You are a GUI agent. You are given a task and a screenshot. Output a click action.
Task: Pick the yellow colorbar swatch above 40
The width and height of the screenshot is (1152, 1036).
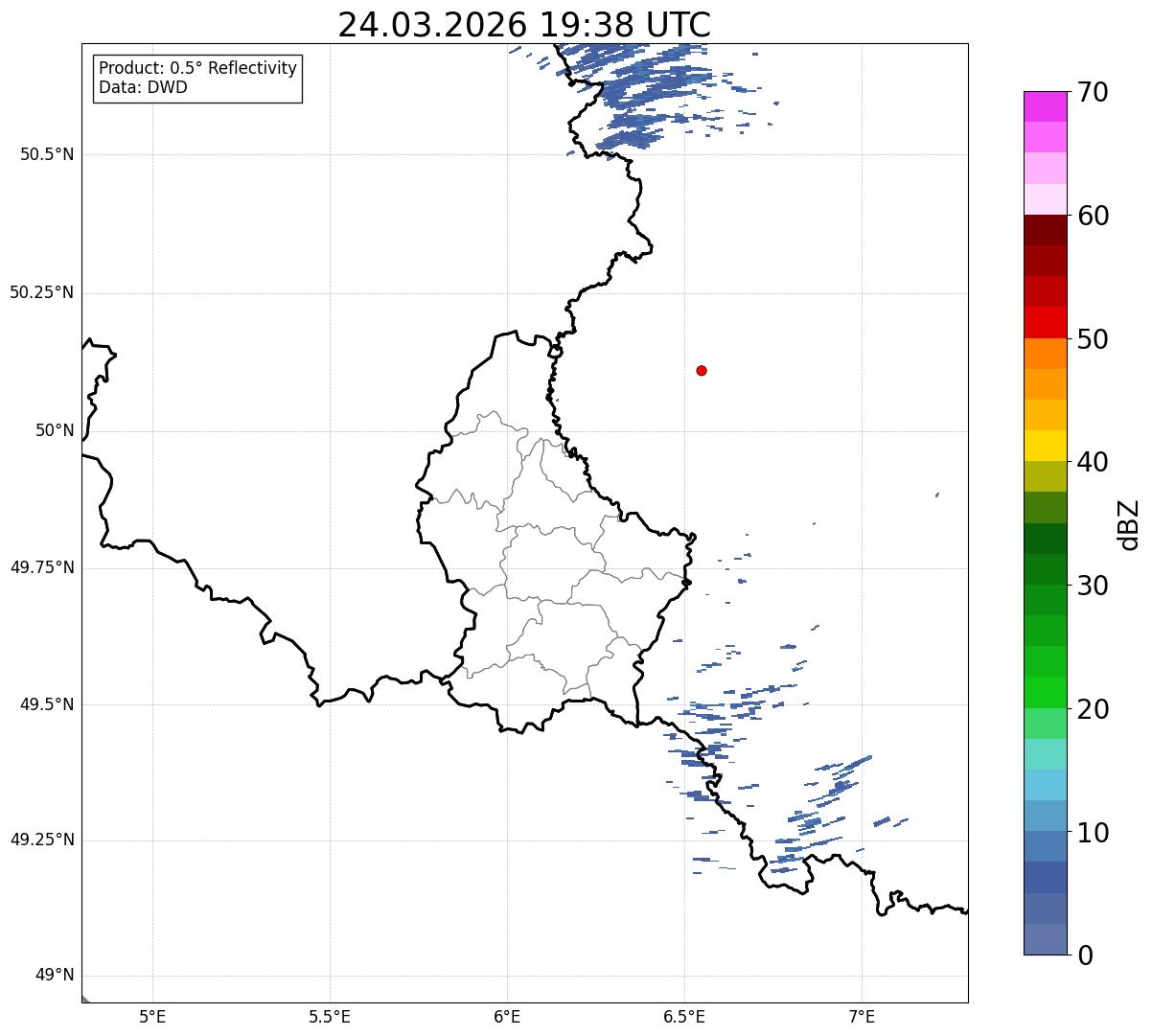pos(1046,447)
